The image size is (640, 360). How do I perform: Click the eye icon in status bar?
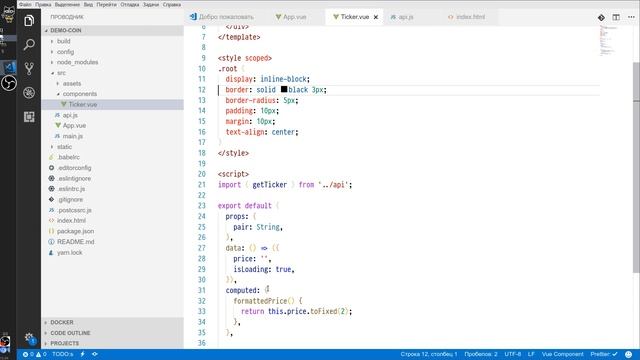click(95, 354)
